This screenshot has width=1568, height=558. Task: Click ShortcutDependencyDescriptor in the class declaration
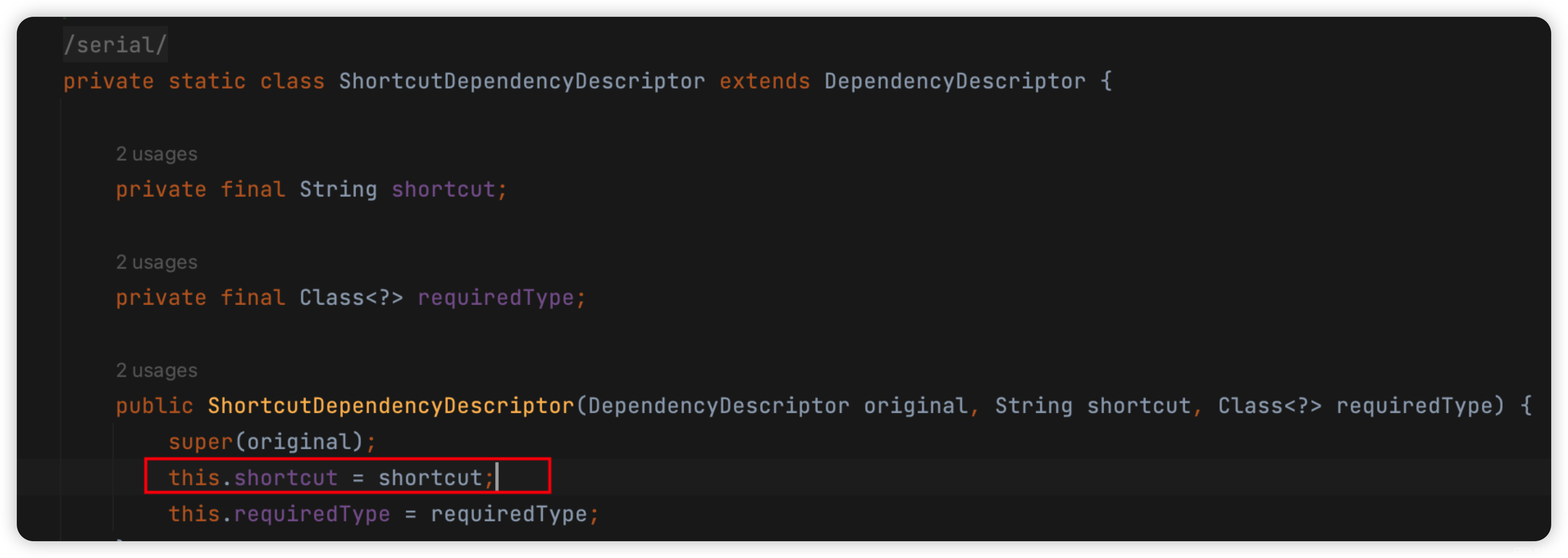coord(522,82)
